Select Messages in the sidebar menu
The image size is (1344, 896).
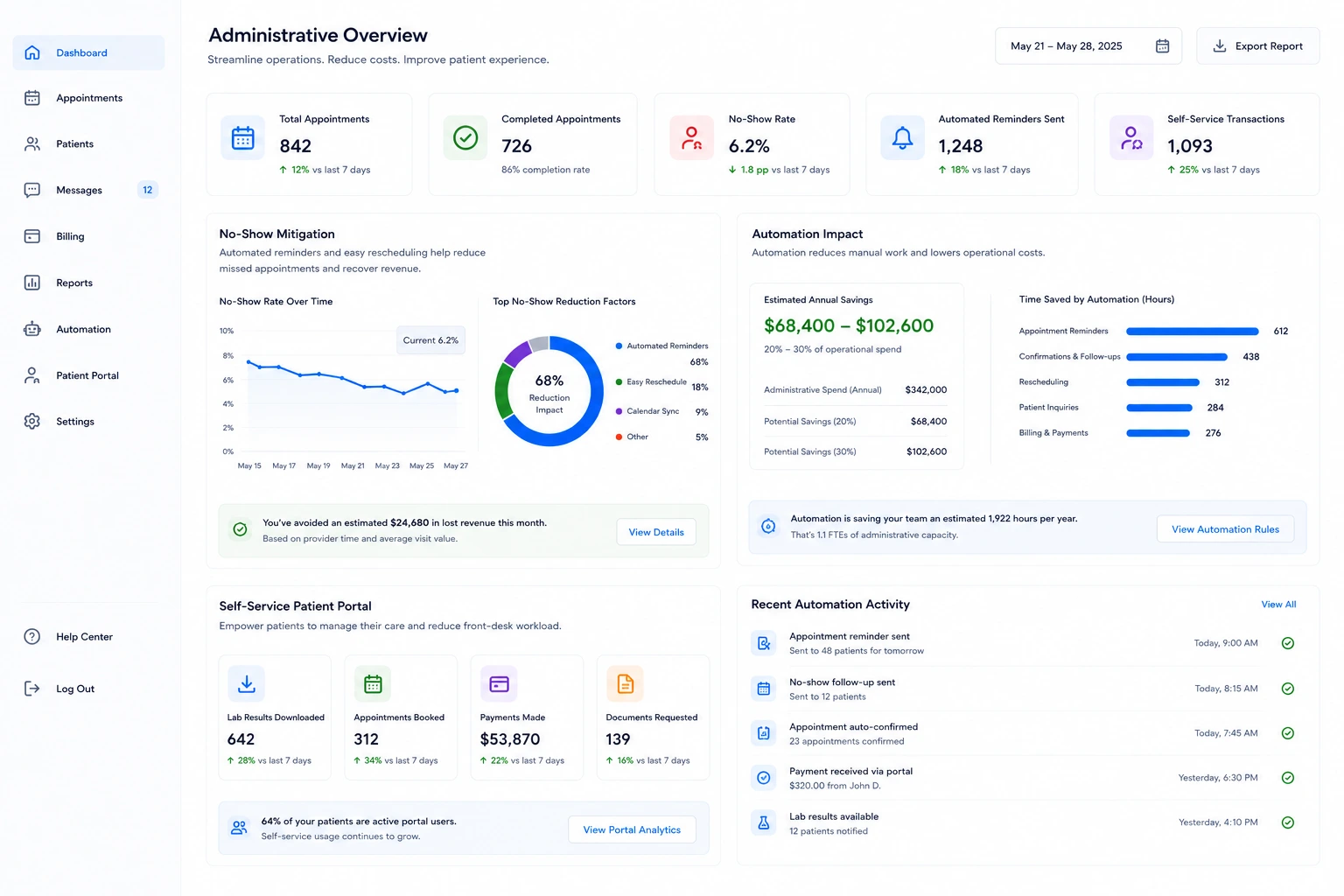(x=88, y=190)
